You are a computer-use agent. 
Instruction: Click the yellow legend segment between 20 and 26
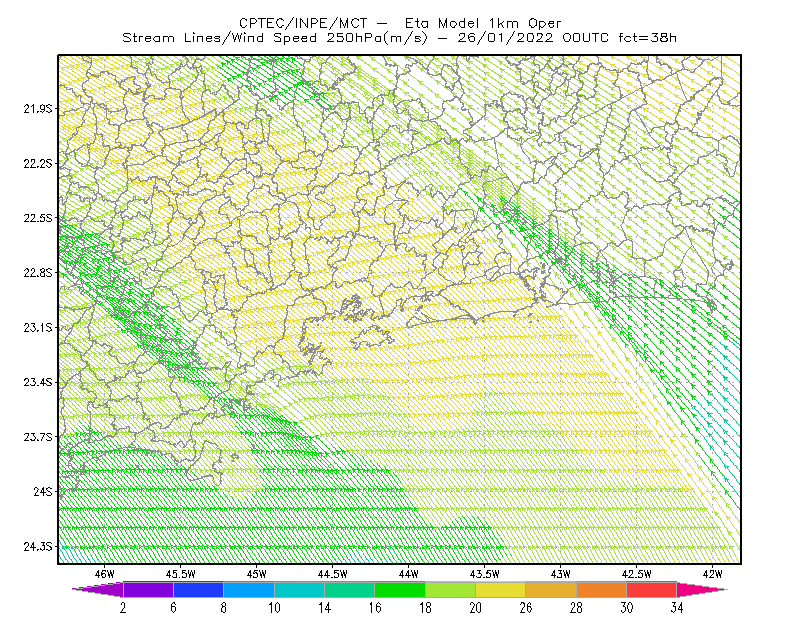point(501,589)
